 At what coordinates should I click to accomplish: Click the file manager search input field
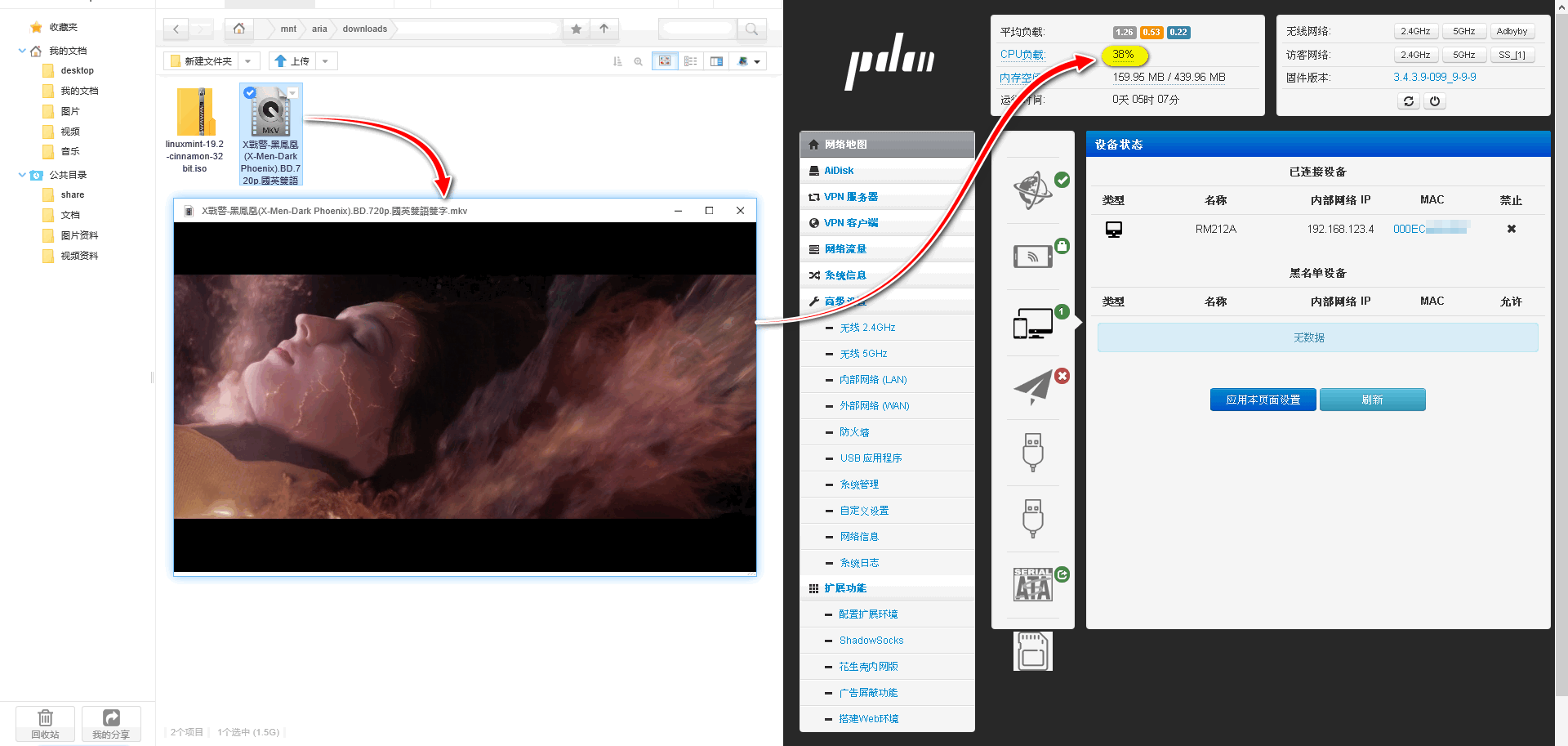coord(698,29)
